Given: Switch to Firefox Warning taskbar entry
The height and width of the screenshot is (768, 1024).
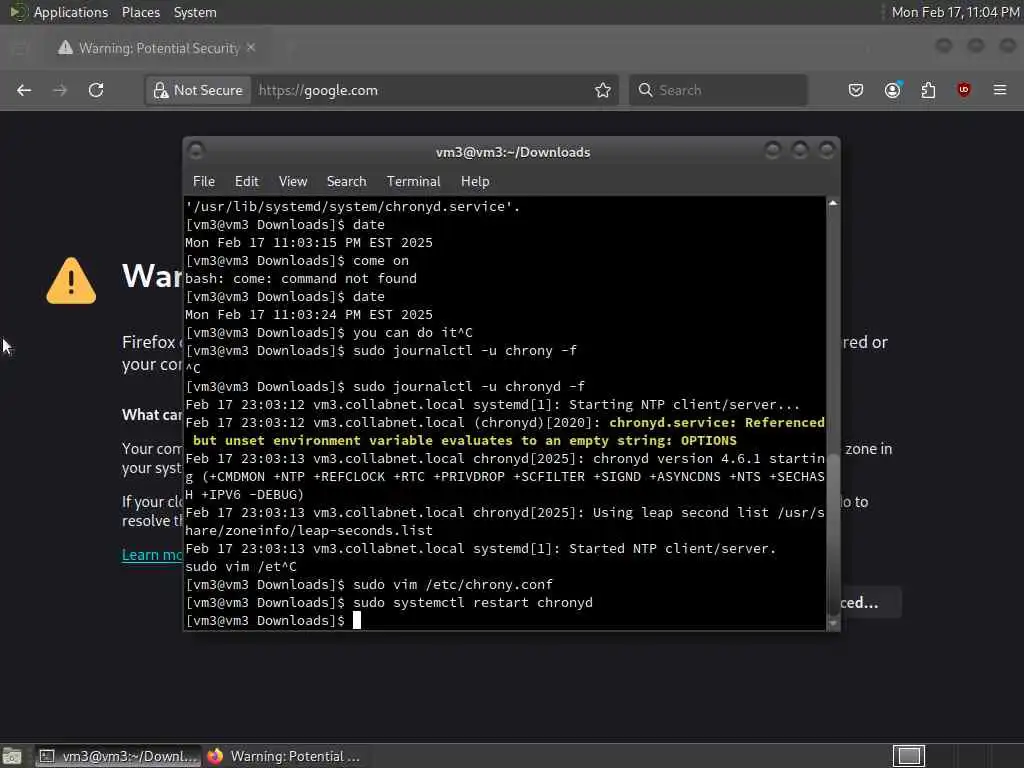Looking at the screenshot, I should [x=284, y=756].
